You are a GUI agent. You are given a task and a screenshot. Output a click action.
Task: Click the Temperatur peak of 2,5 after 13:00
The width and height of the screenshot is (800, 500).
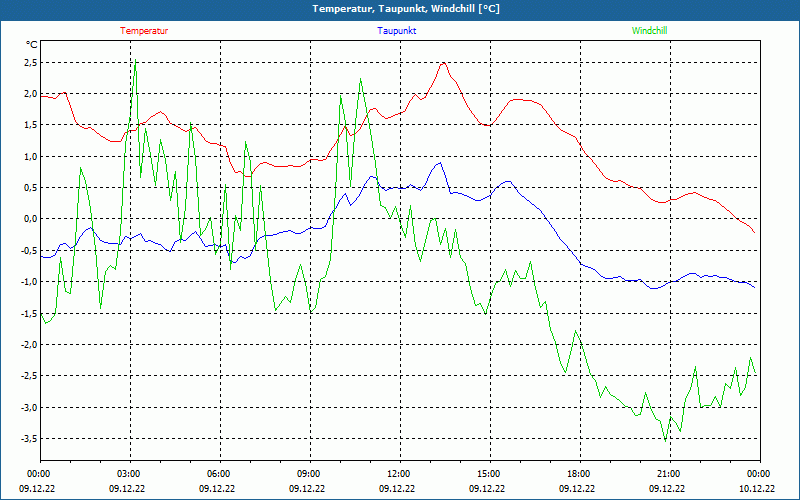coord(444,63)
